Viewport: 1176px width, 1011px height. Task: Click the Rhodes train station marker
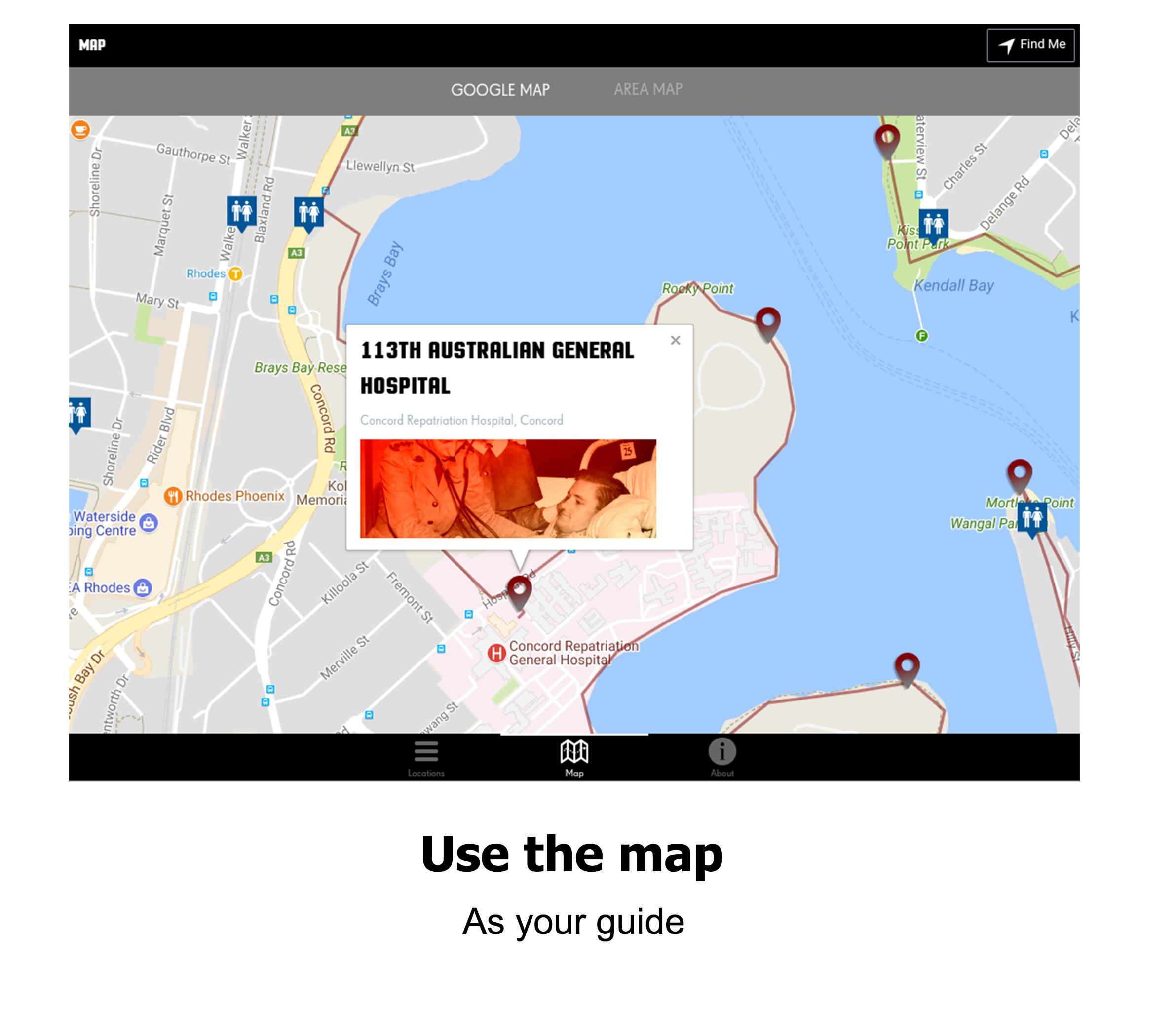[235, 274]
